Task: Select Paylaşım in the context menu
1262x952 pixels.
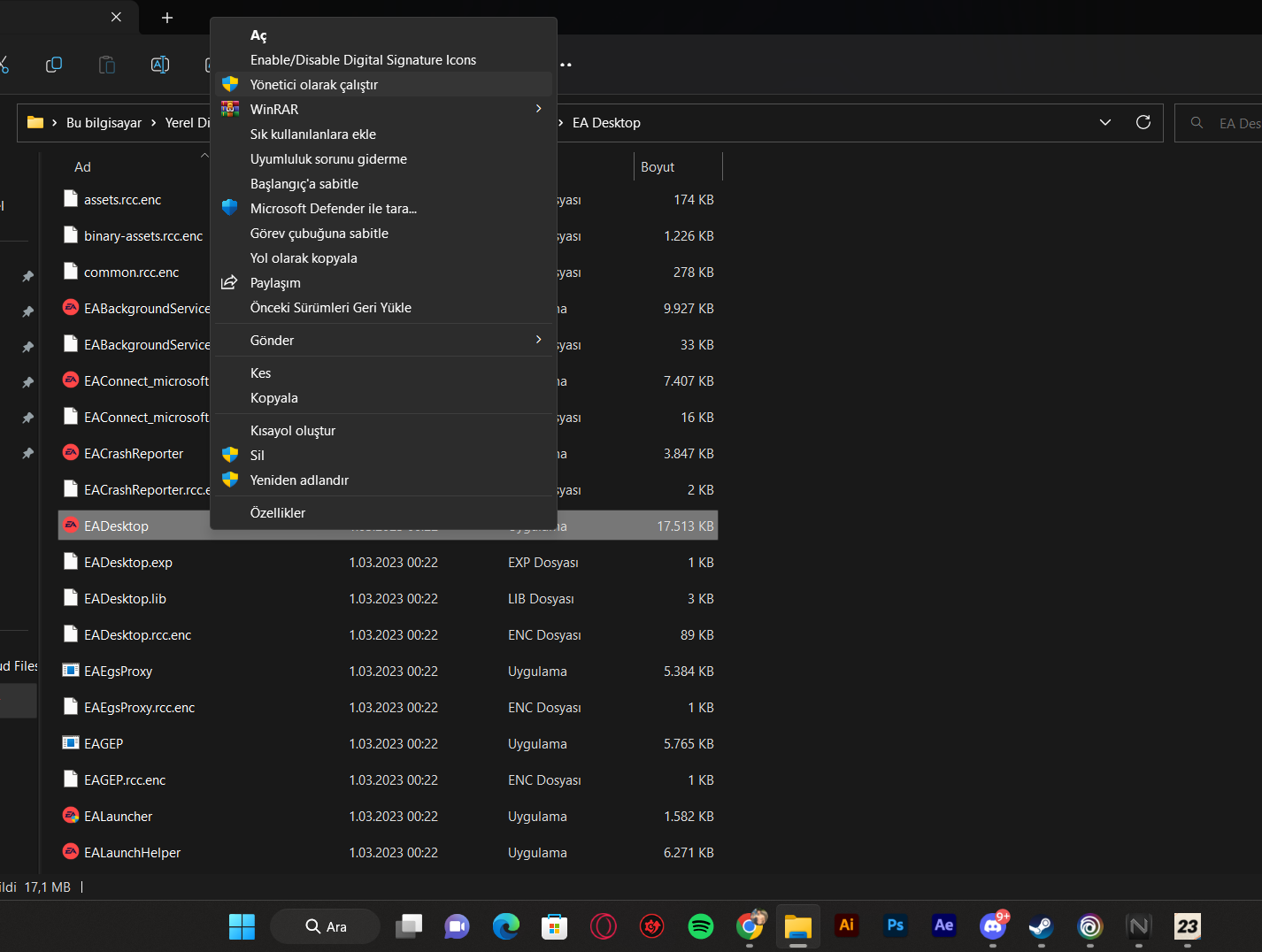Action: (x=383, y=283)
